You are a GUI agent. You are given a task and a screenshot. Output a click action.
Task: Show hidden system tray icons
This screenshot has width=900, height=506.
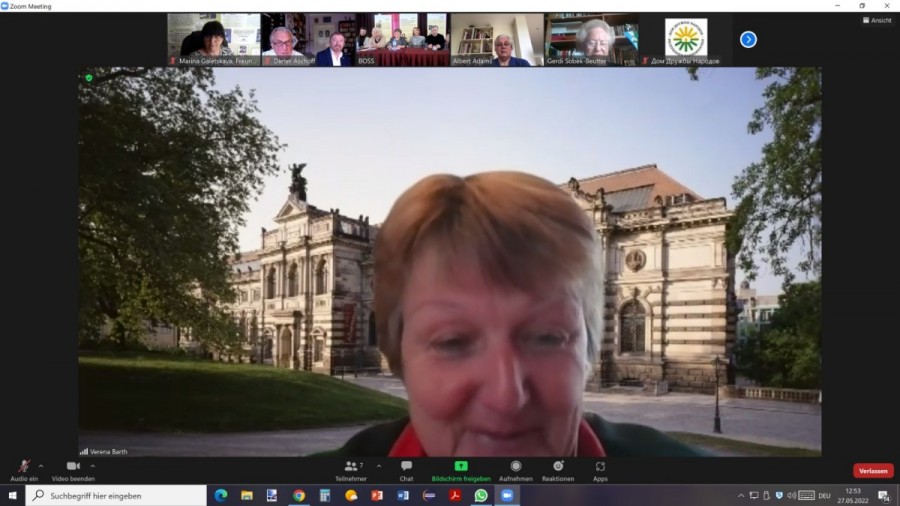(x=741, y=495)
